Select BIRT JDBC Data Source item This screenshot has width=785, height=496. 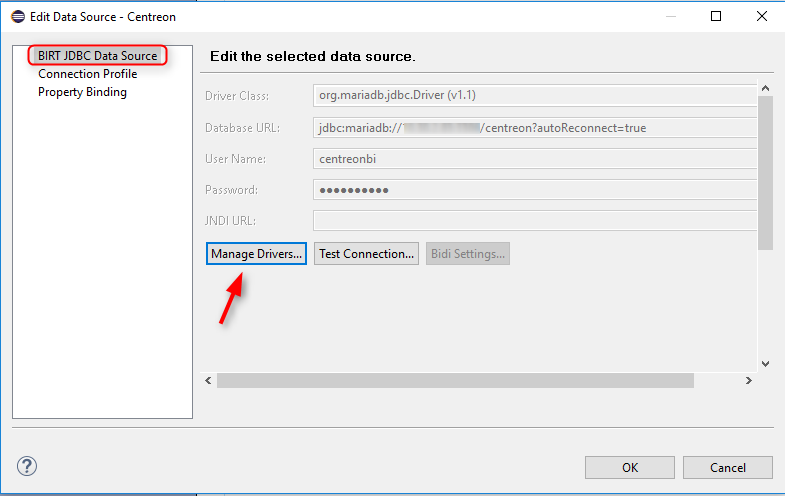[x=97, y=56]
